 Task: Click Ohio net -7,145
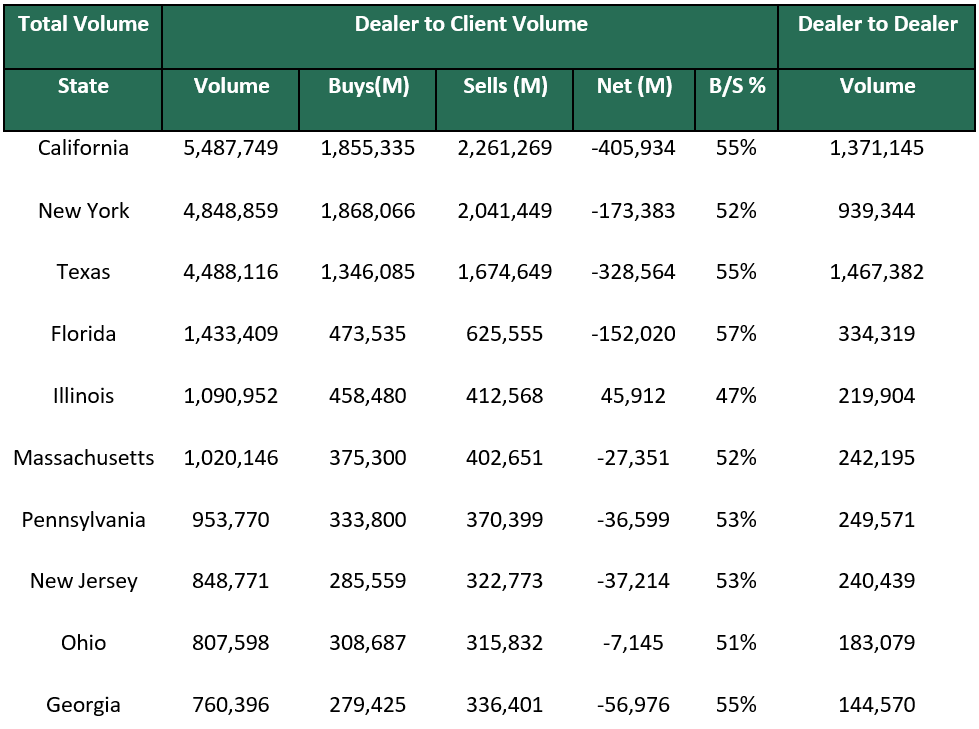pyautogui.click(x=633, y=643)
